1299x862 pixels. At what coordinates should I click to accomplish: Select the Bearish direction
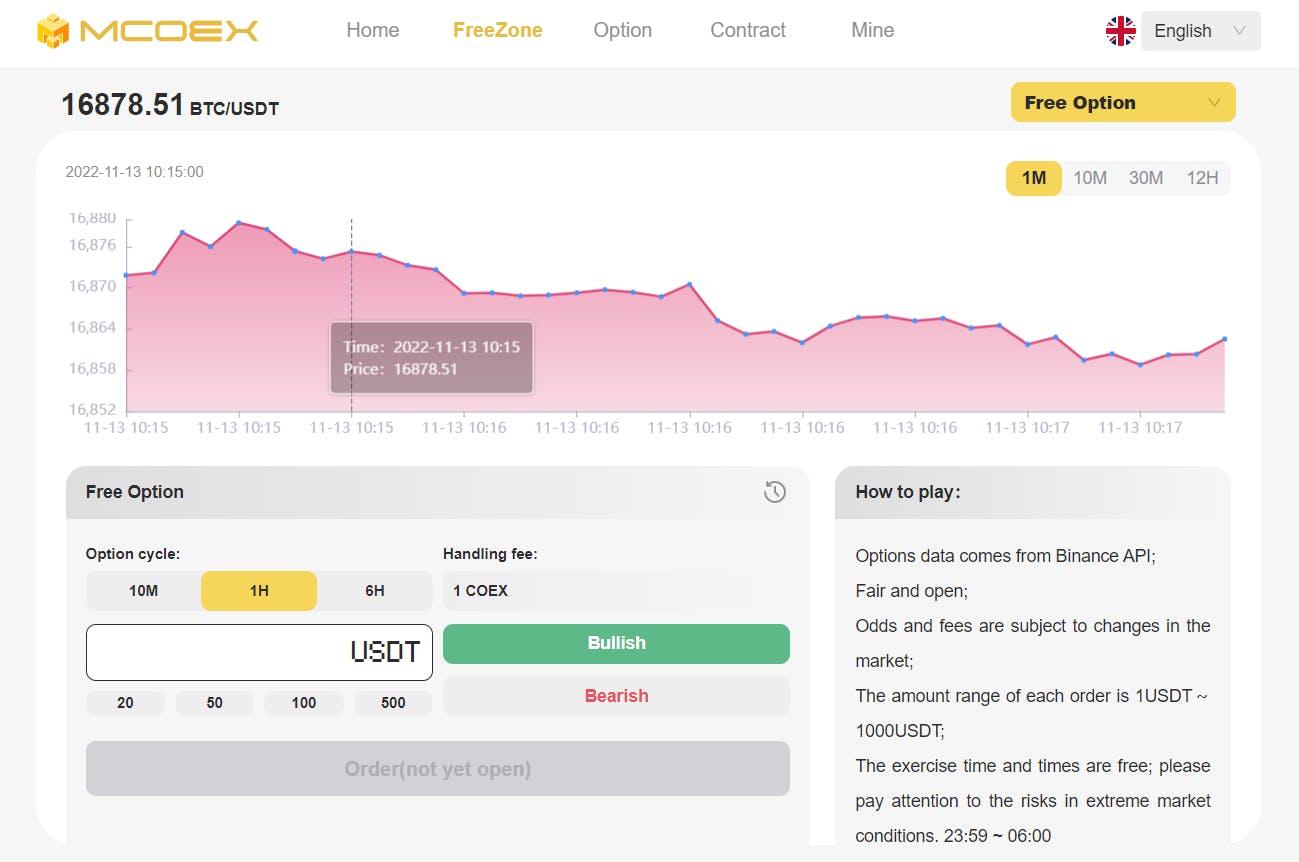616,696
